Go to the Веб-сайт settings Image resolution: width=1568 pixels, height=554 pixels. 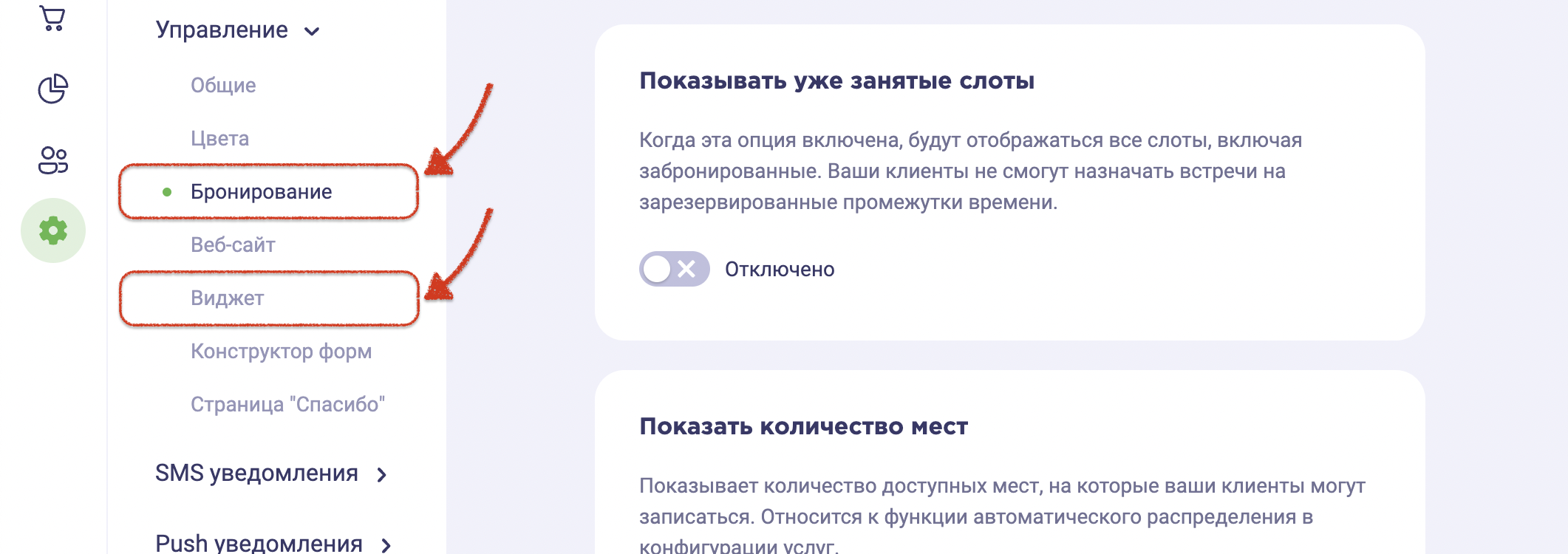233,244
